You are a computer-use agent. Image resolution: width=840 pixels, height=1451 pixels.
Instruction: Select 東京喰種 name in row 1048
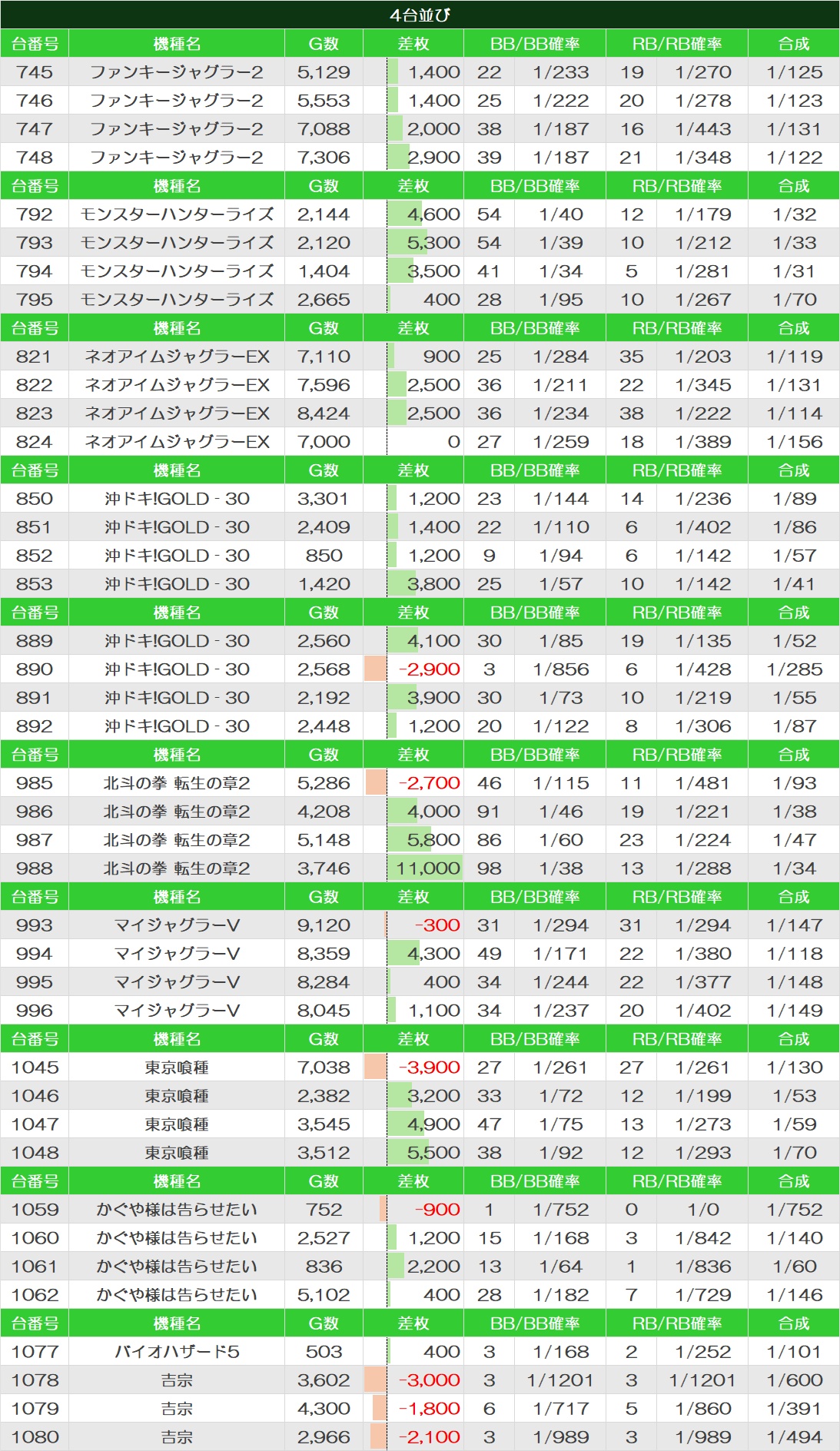pos(177,1153)
